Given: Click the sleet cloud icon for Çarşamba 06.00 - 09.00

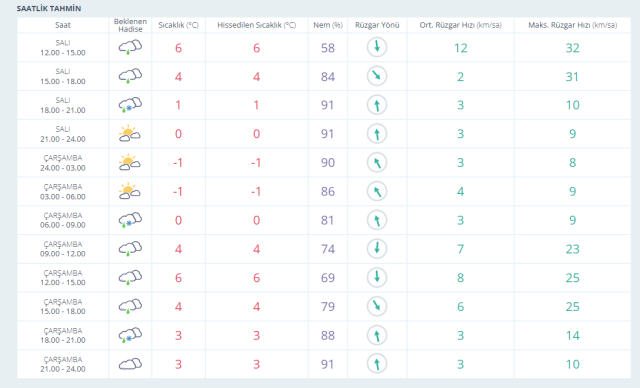Looking at the screenshot, I should point(130,220).
